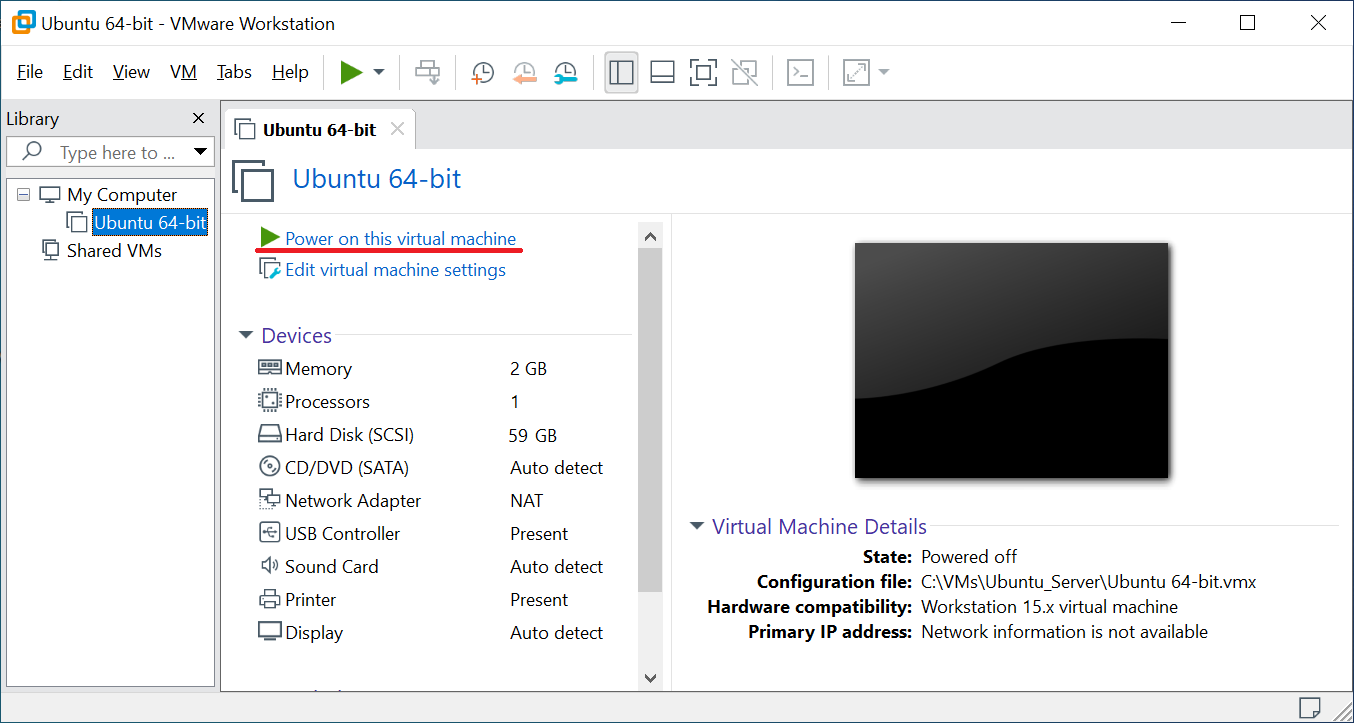
Task: Open the Edit menu
Action: tap(77, 72)
